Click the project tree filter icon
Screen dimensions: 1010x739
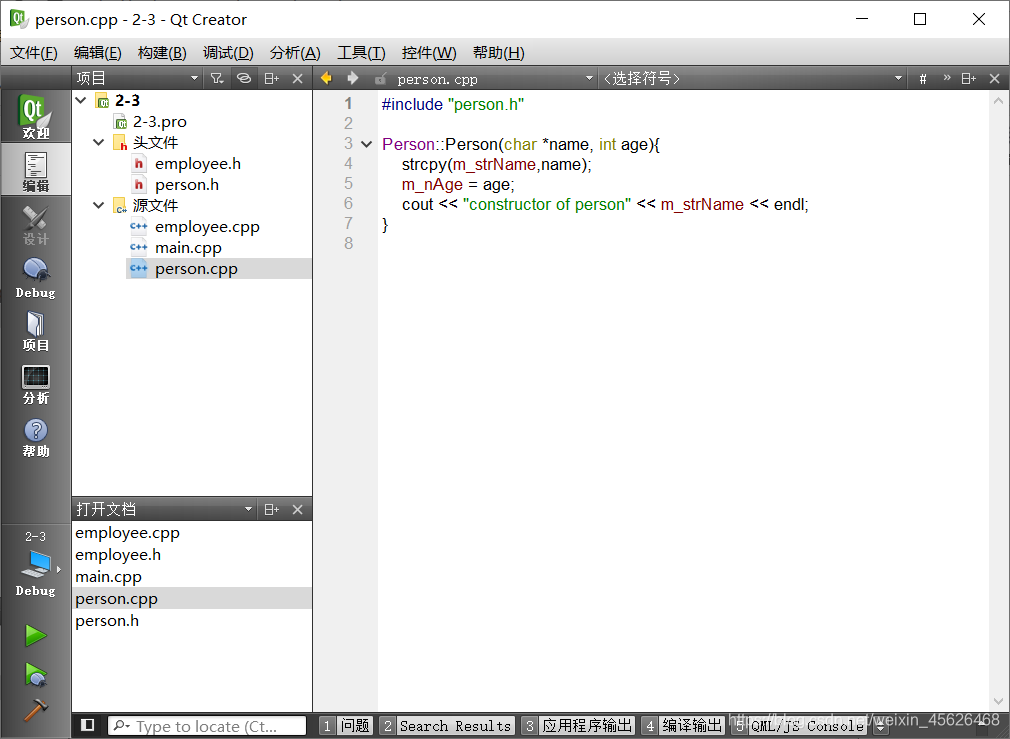217,78
